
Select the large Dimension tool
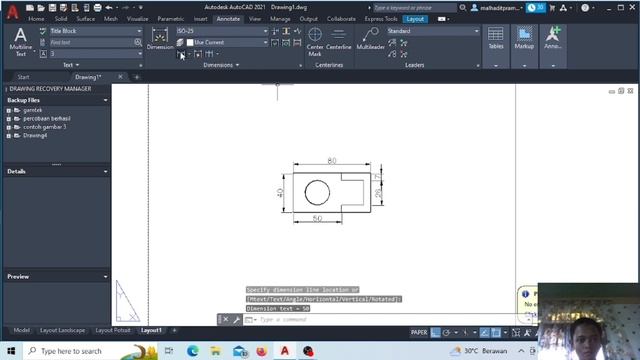tap(160, 39)
